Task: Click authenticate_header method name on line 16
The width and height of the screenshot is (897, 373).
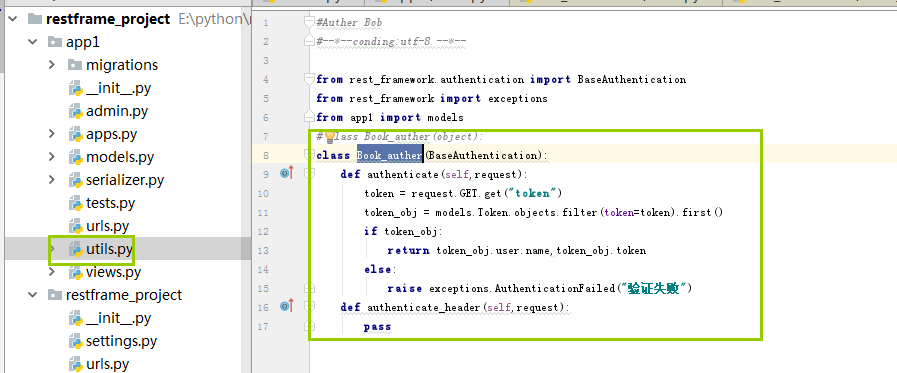Action: [x=423, y=307]
